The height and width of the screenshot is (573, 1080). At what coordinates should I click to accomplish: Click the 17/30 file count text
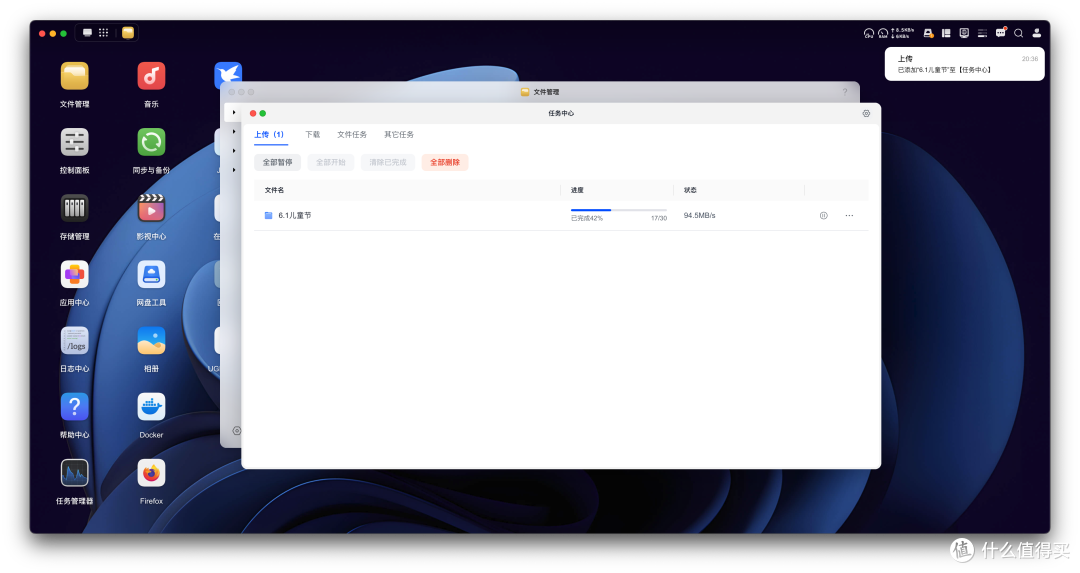point(659,218)
